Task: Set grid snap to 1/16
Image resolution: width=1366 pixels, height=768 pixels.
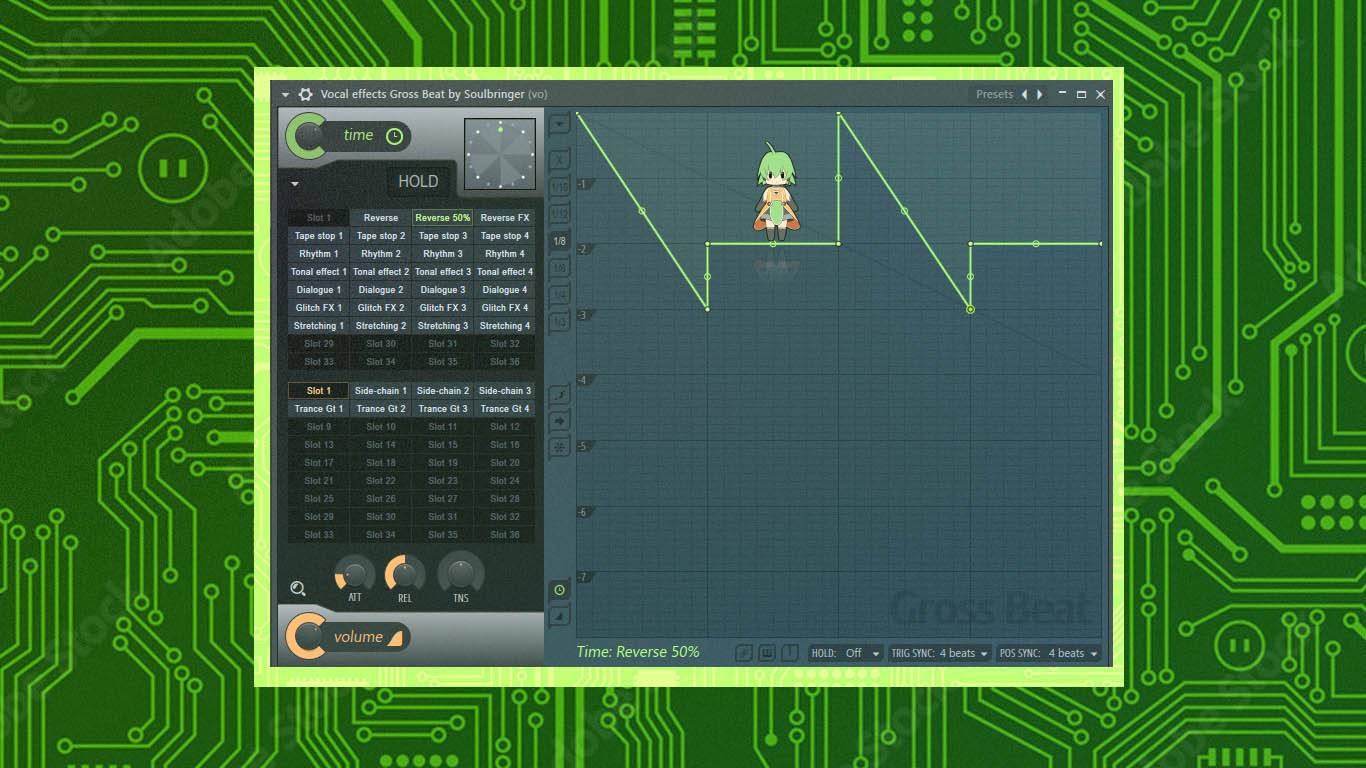Action: [x=559, y=186]
